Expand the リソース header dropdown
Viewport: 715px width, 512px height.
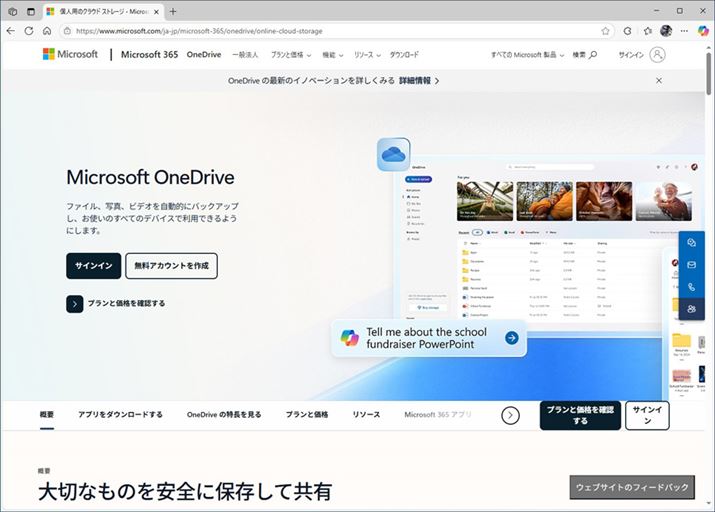point(367,55)
